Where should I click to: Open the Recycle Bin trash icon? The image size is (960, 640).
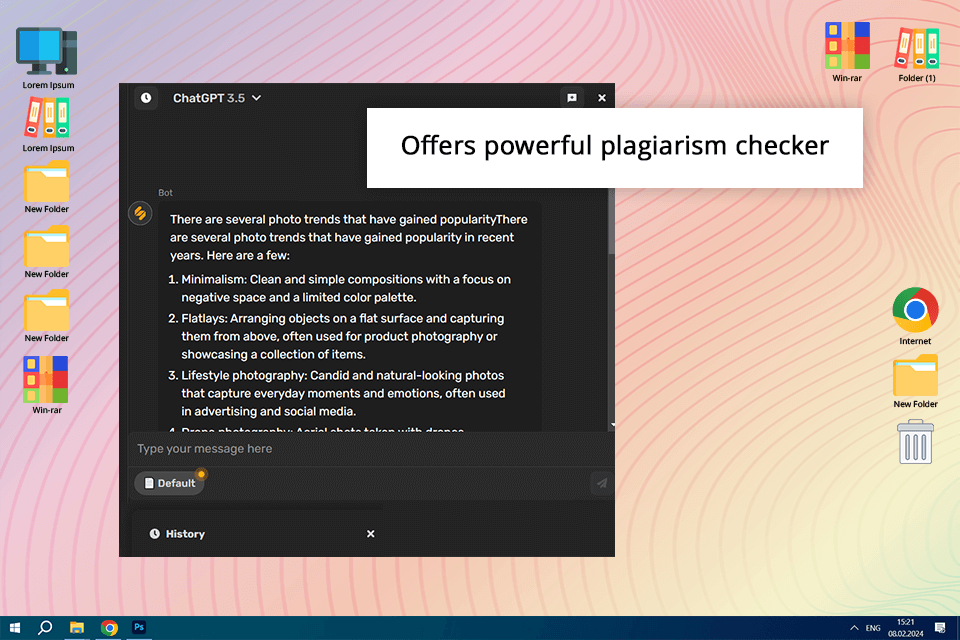point(915,442)
